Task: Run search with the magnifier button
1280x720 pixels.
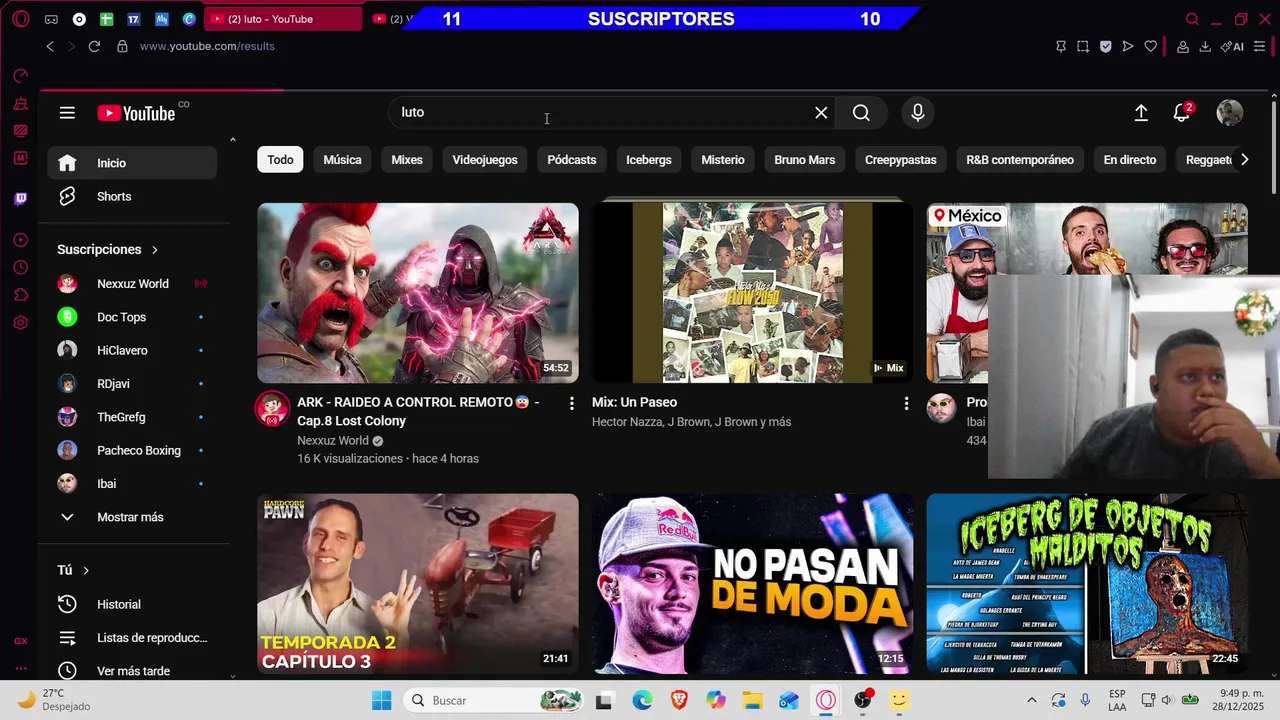Action: pos(861,113)
